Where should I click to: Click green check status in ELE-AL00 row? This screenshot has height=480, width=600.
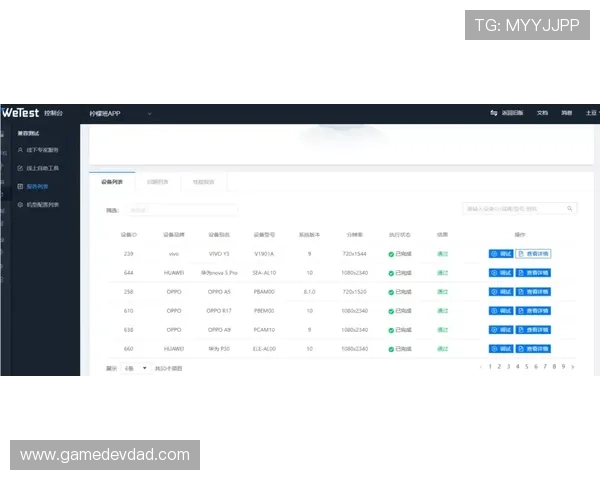coord(391,349)
